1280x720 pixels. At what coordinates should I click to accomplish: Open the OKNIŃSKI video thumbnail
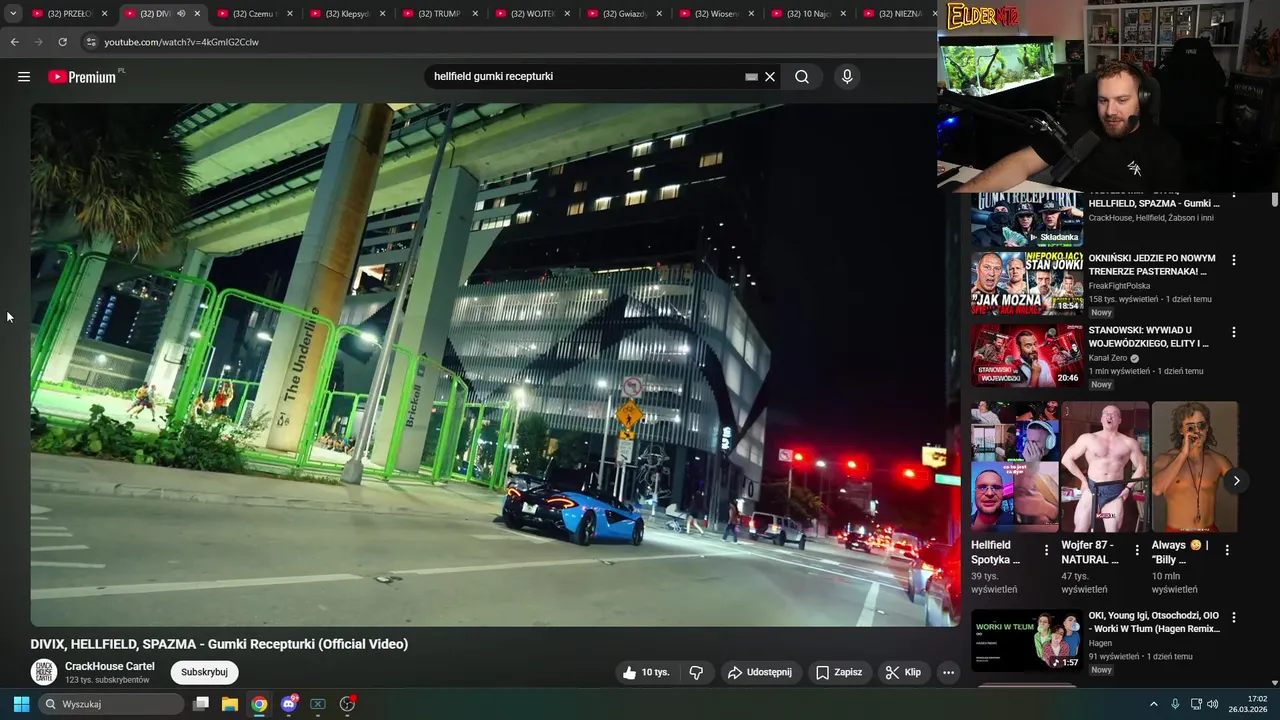pyautogui.click(x=1027, y=283)
